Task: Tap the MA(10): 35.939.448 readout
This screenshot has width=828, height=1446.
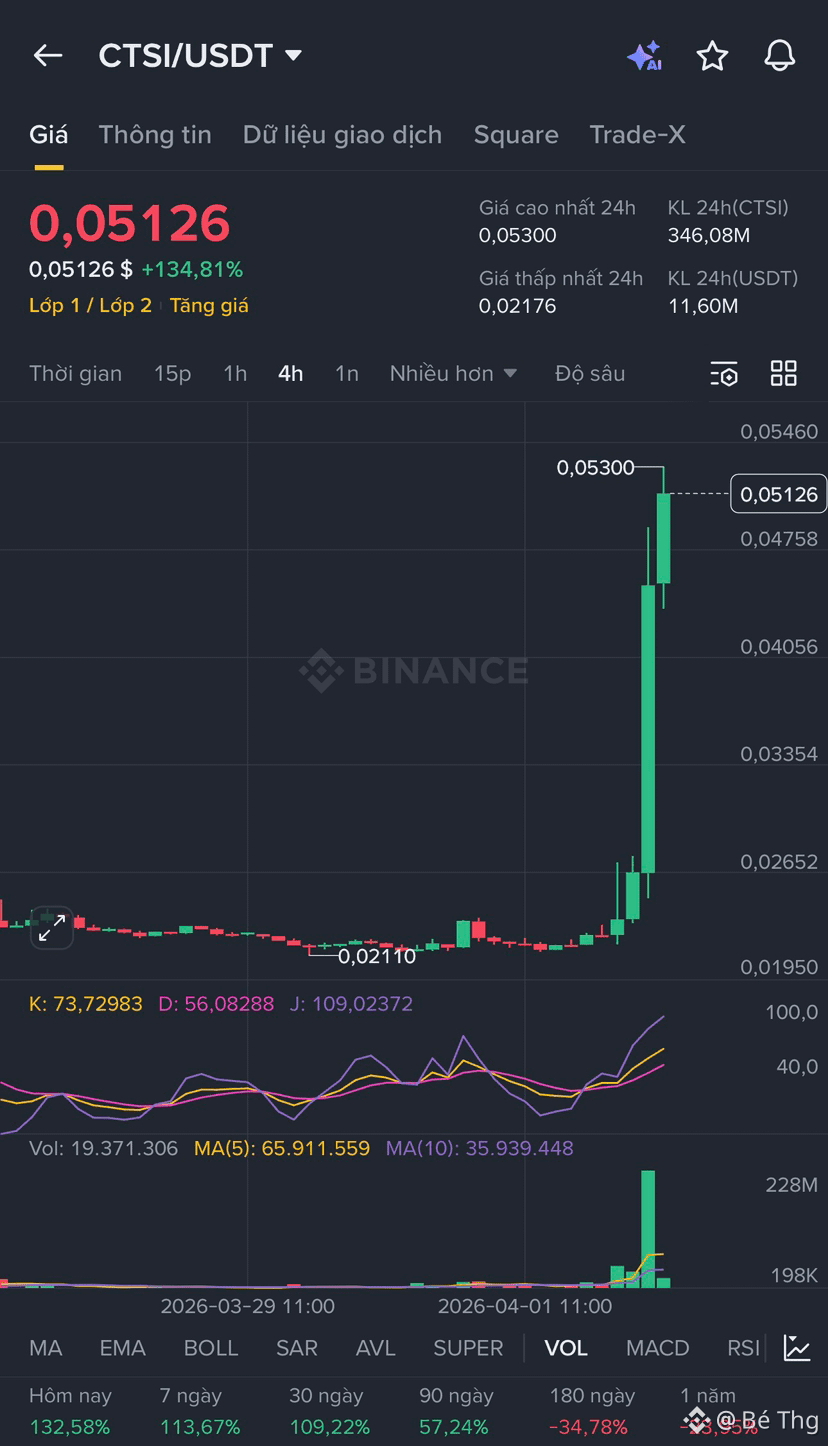Action: [x=480, y=1149]
